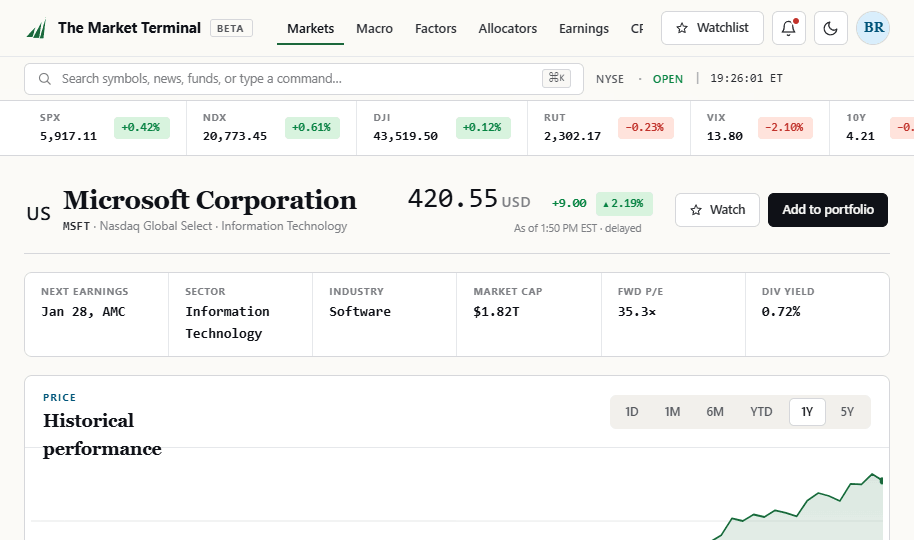Click the SPX index ticker tile
The image size is (914, 540).
click(104, 128)
